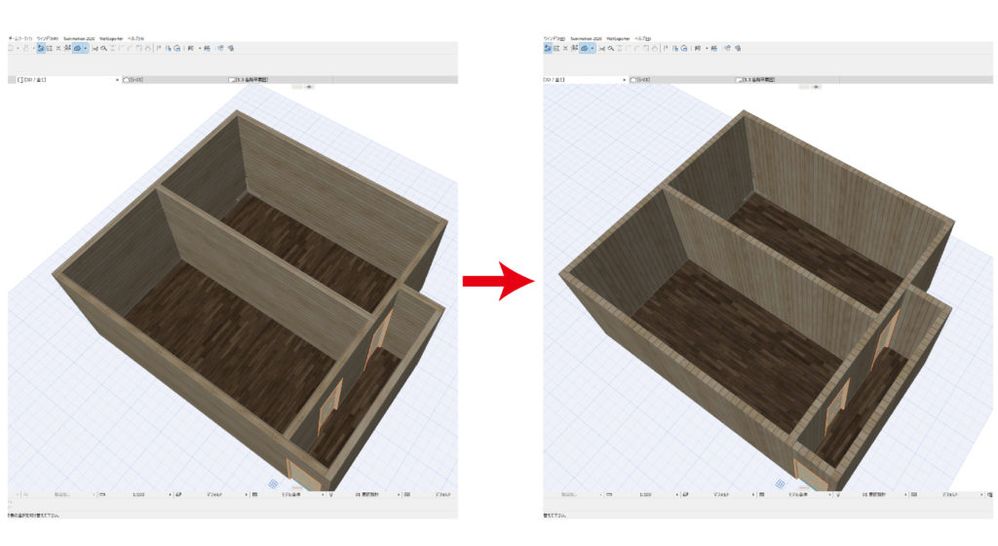Click the X-shaped icon in right toolbar
Image resolution: width=998 pixels, height=546 pixels.
pos(565,48)
